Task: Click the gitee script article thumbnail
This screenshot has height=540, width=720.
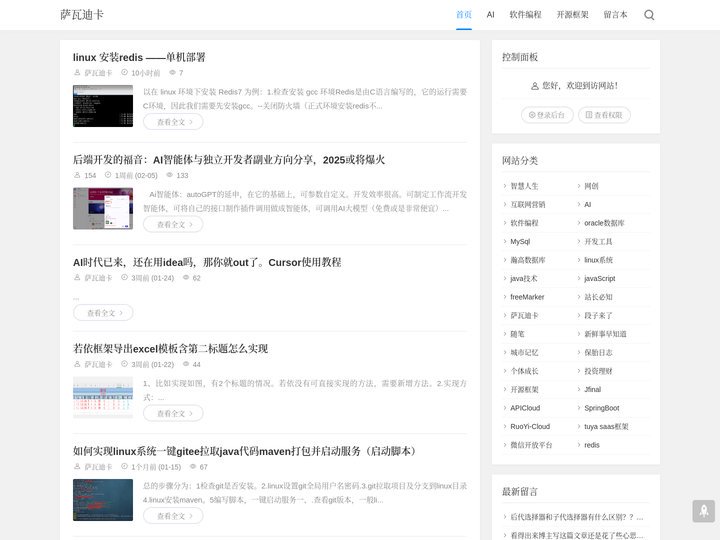Action: (x=103, y=500)
